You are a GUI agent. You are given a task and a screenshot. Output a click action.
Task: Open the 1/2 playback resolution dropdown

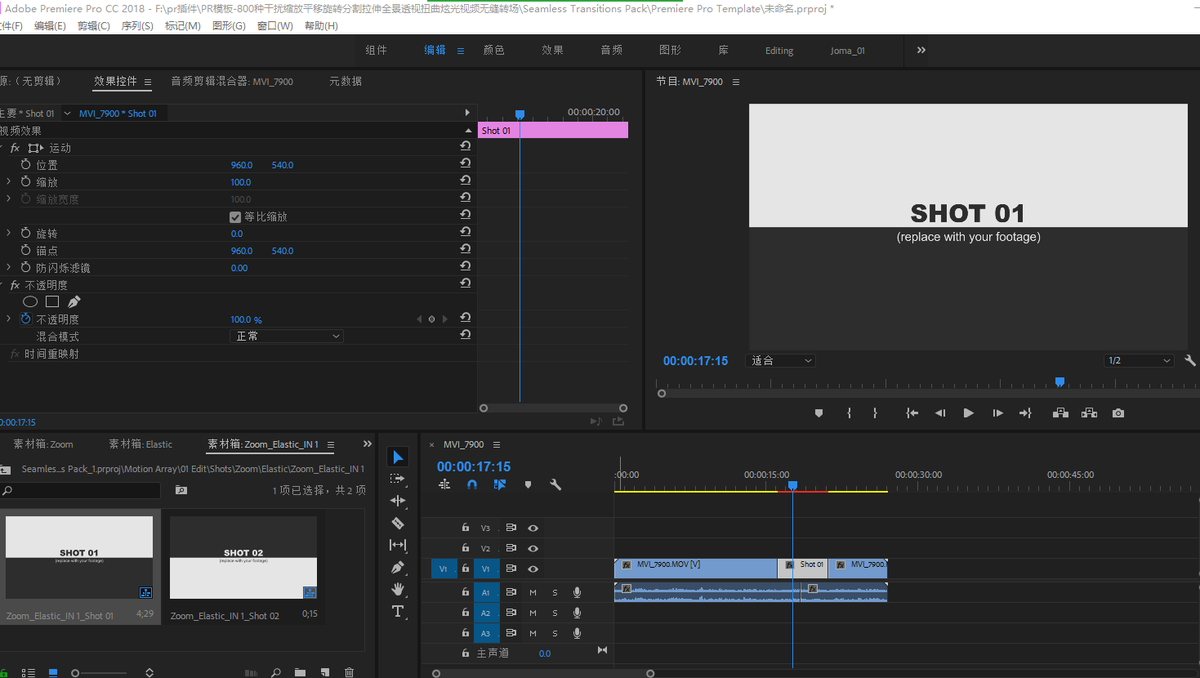(1138, 361)
